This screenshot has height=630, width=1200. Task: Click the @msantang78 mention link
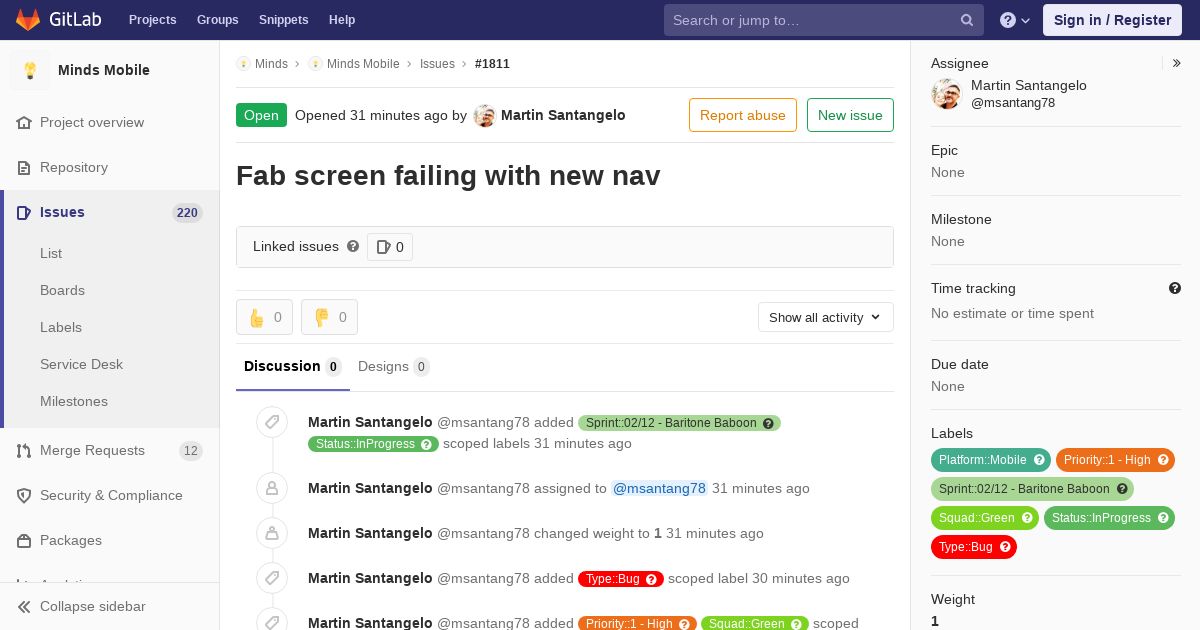pyautogui.click(x=659, y=488)
